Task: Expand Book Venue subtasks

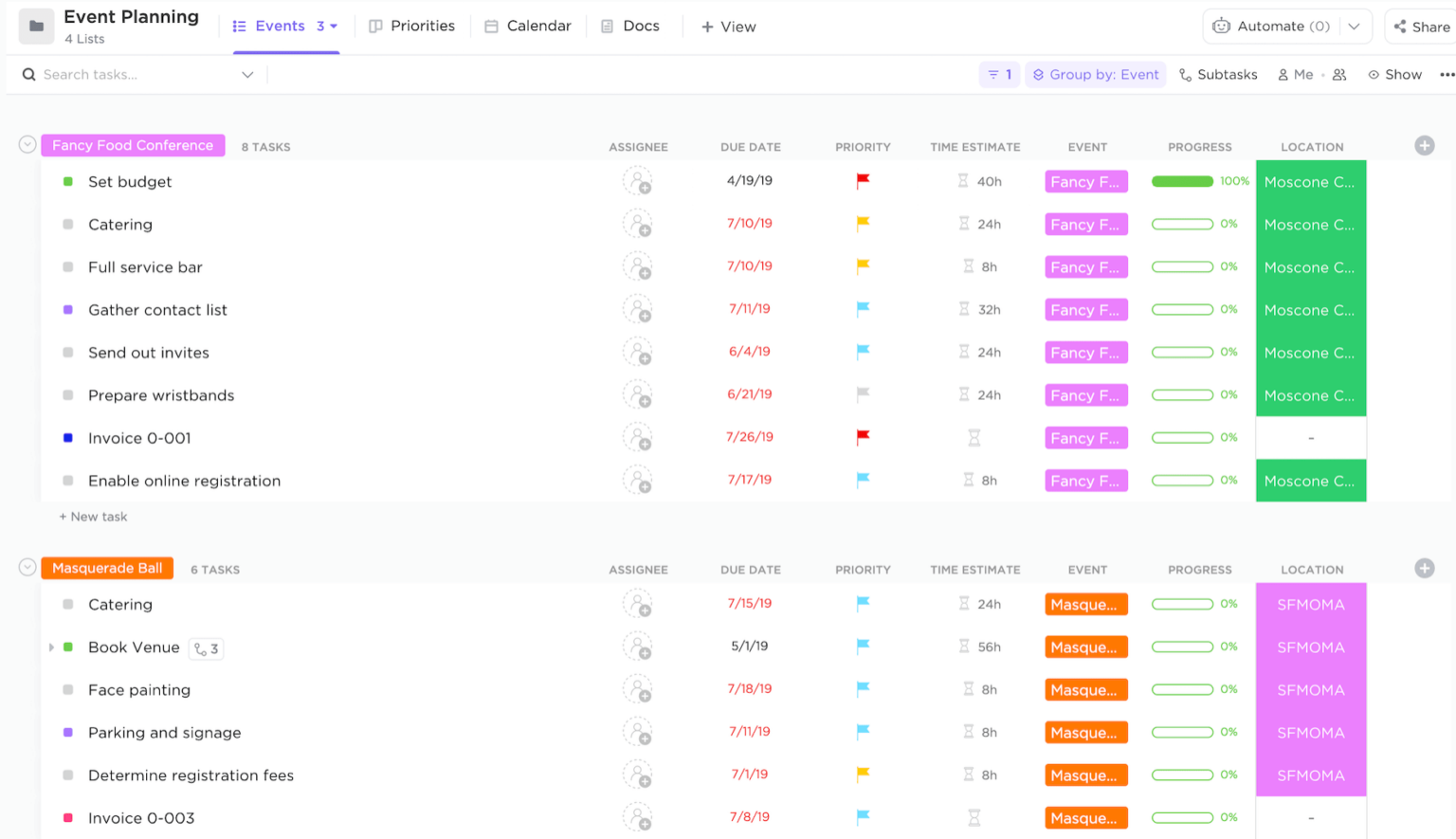Action: [x=52, y=647]
